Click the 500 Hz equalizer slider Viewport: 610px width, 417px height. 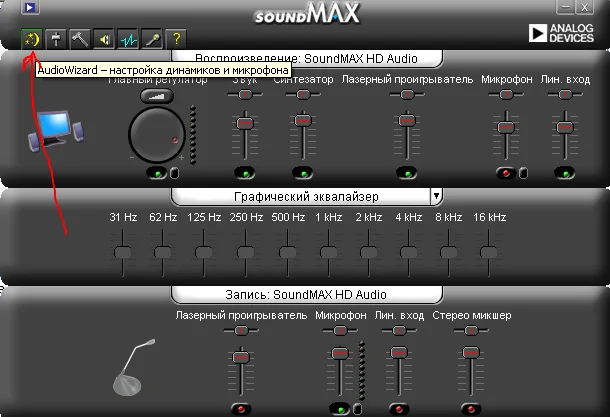click(287, 252)
